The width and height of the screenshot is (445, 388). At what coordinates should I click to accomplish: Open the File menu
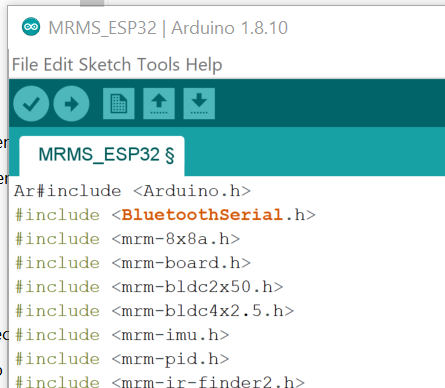[25, 64]
